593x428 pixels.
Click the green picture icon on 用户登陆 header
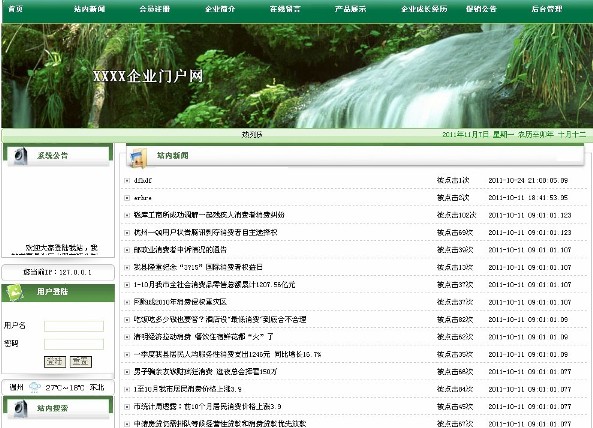14,292
